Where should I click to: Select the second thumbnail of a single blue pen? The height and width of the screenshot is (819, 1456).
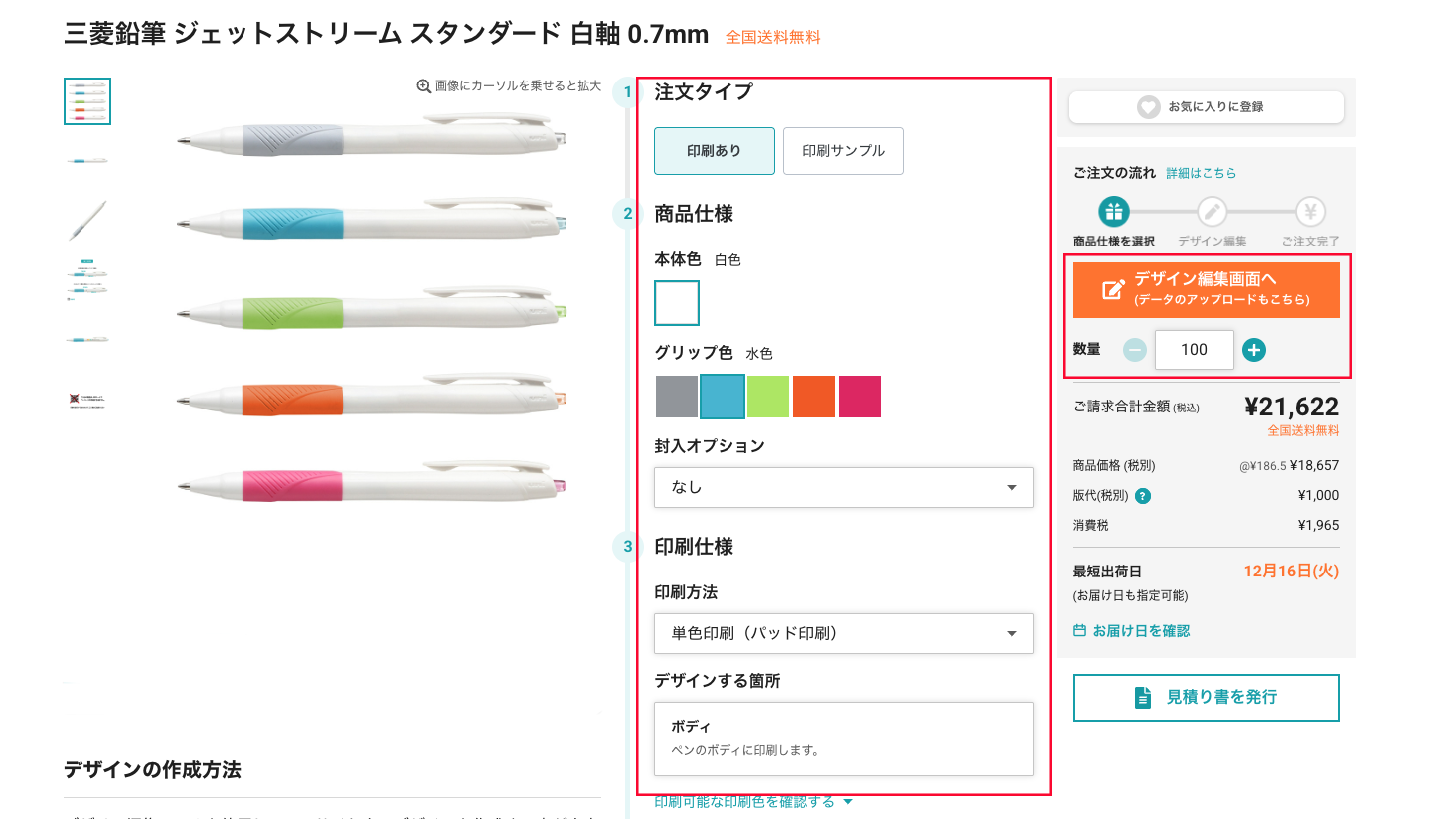click(87, 161)
